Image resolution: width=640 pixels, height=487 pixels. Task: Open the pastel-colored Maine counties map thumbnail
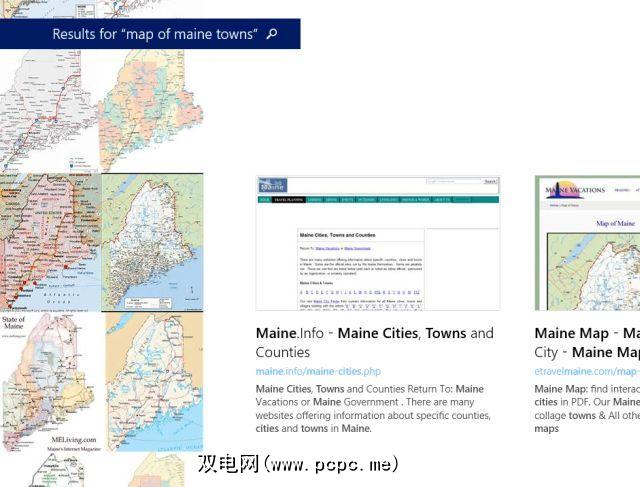(151, 111)
